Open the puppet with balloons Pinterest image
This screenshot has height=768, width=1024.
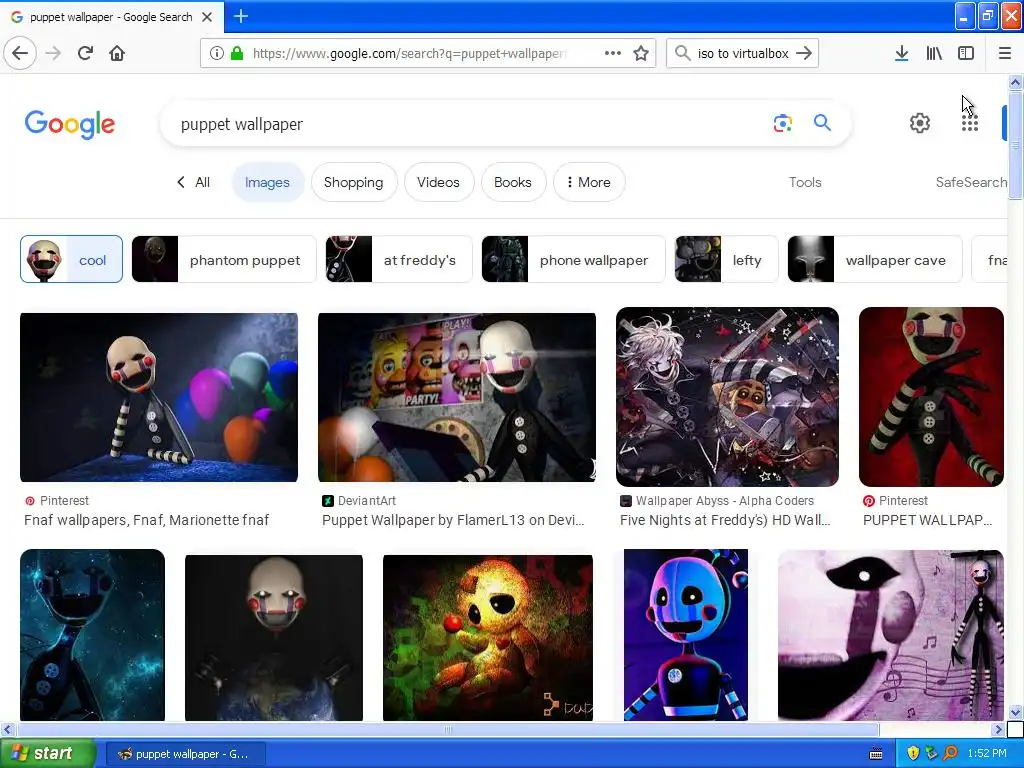coord(159,397)
